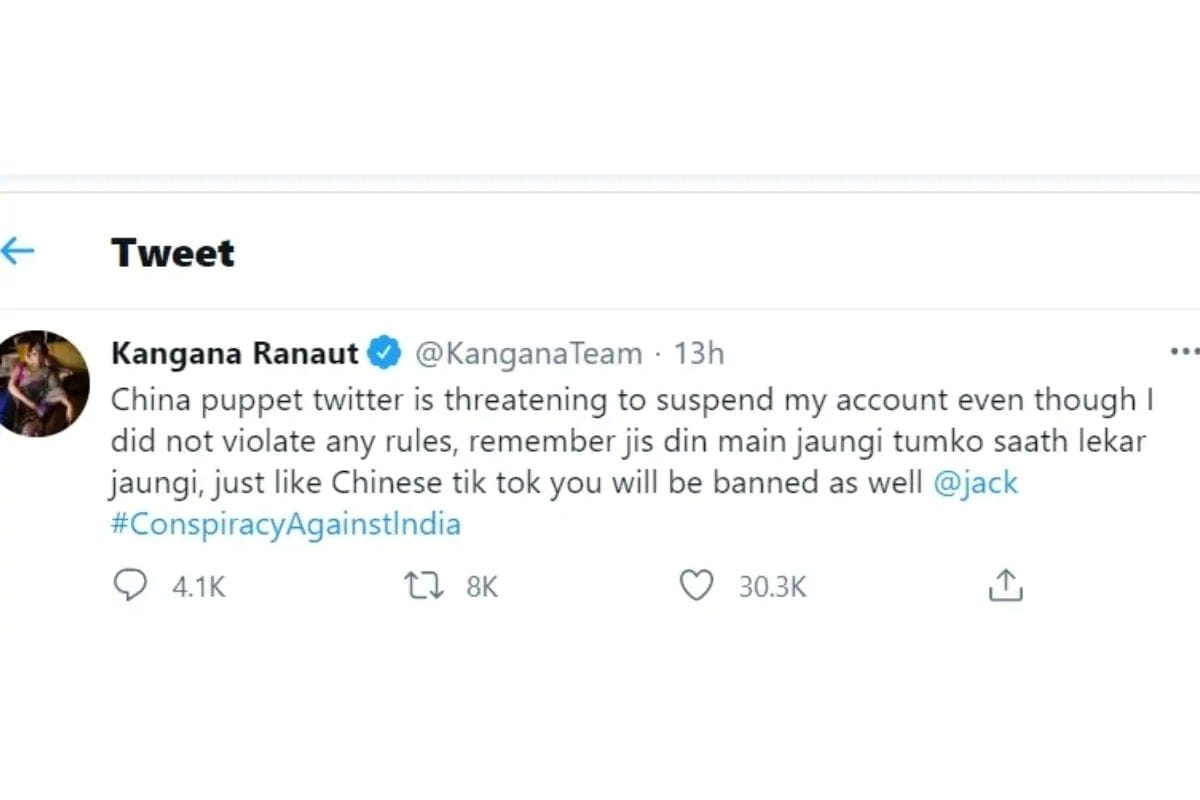Click the reply speech bubble icon

[129, 586]
